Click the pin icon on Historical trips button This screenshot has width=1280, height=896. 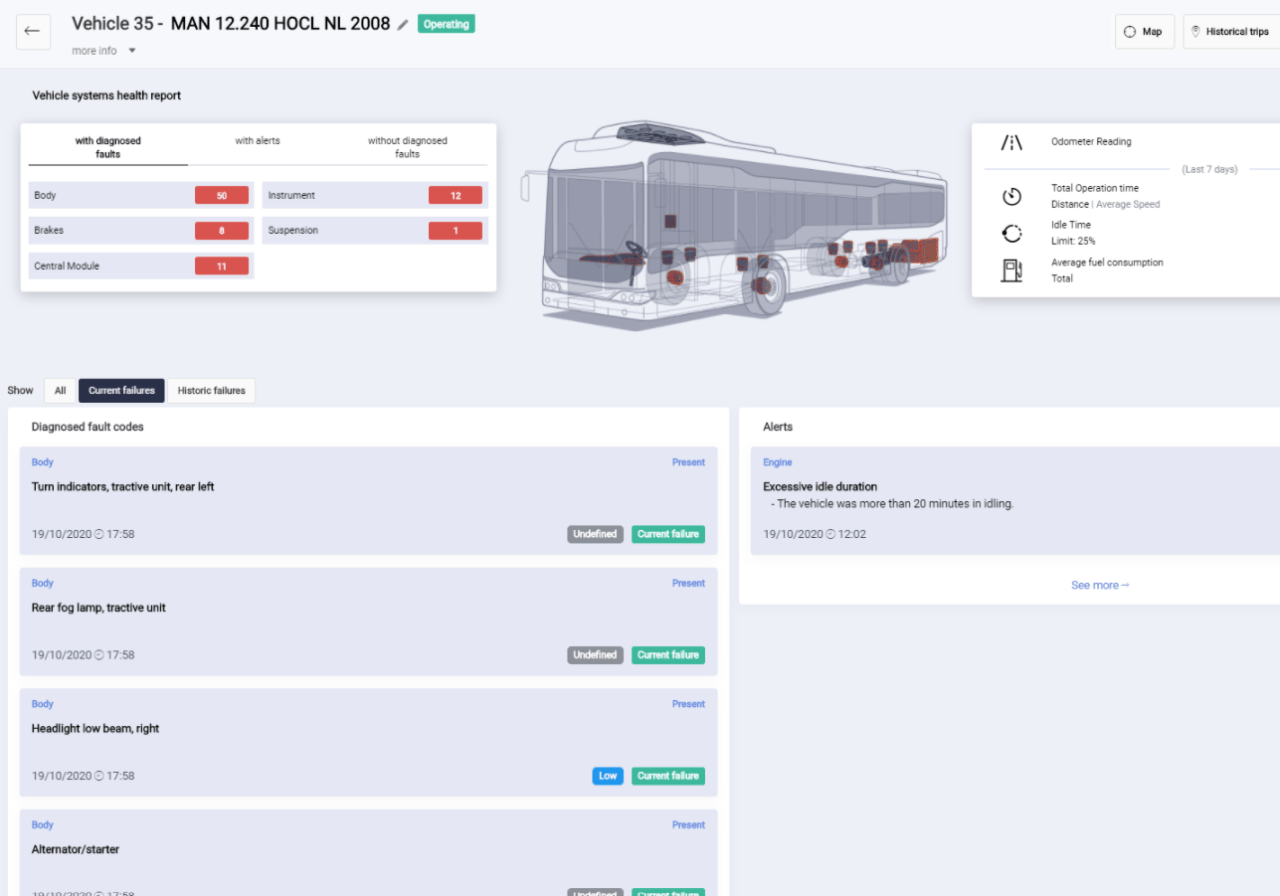[x=1197, y=31]
